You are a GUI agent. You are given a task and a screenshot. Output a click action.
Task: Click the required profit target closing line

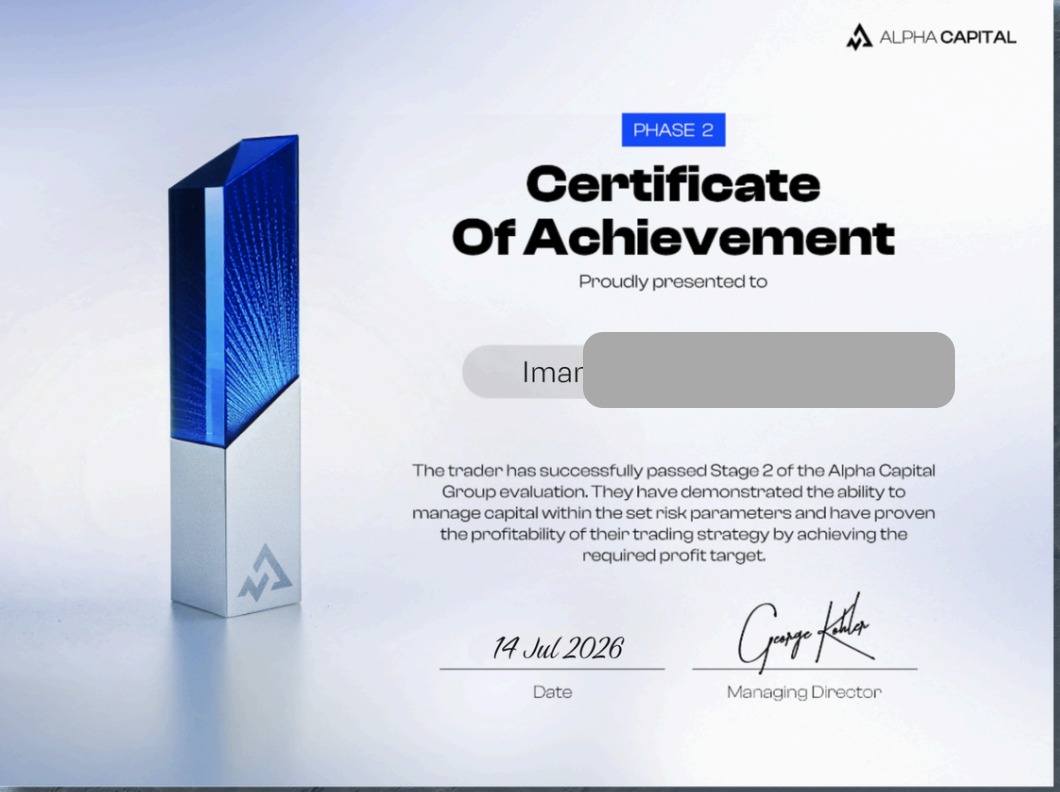pos(673,555)
